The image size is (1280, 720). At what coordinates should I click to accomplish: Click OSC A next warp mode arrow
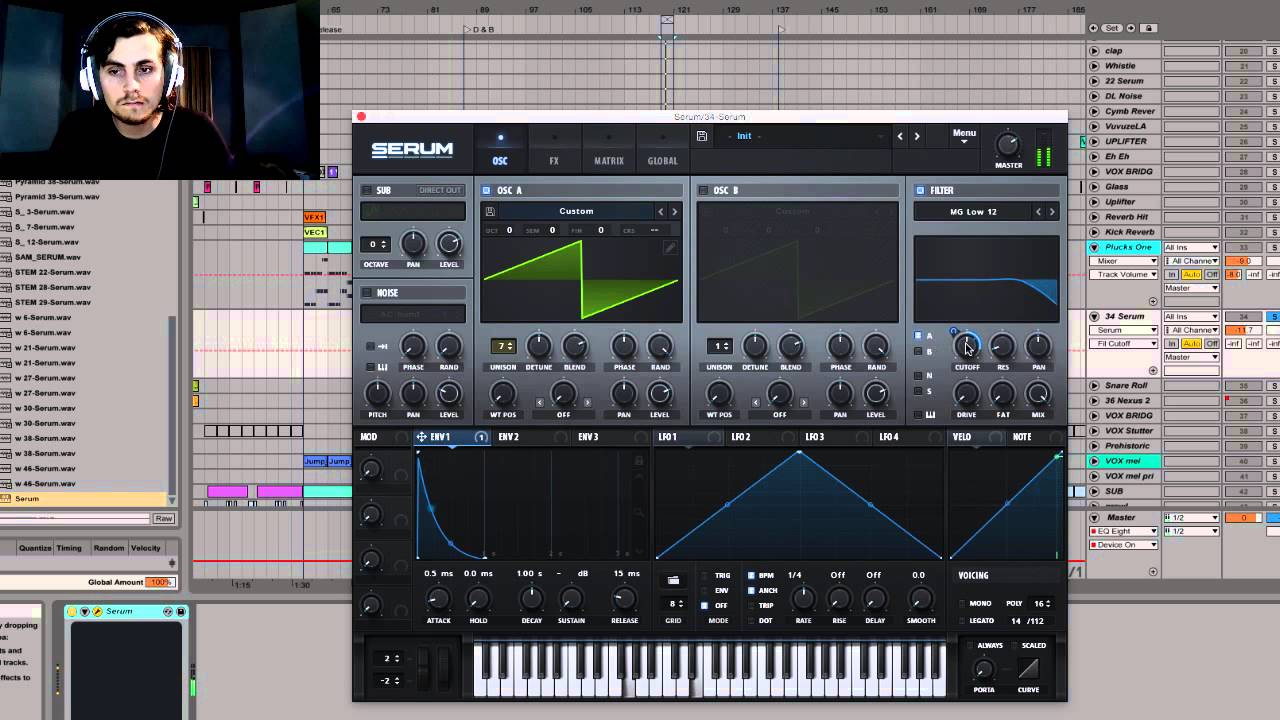587,402
